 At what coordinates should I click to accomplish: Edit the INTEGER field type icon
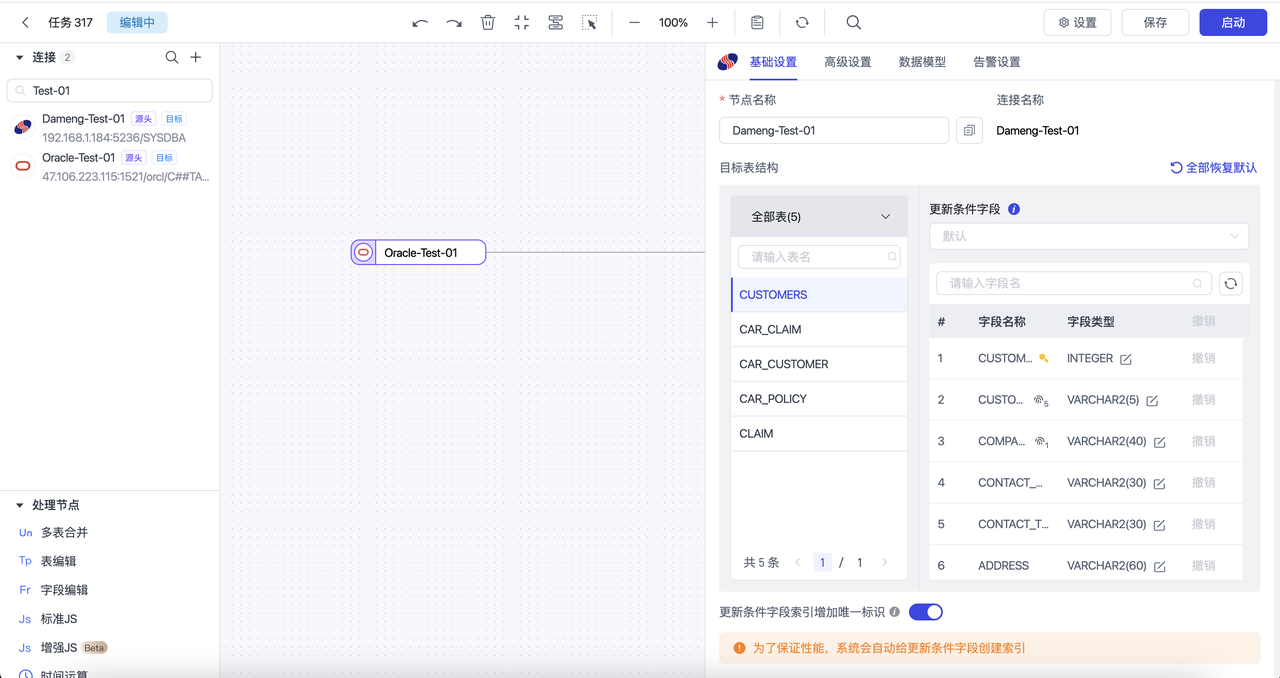(1126, 359)
